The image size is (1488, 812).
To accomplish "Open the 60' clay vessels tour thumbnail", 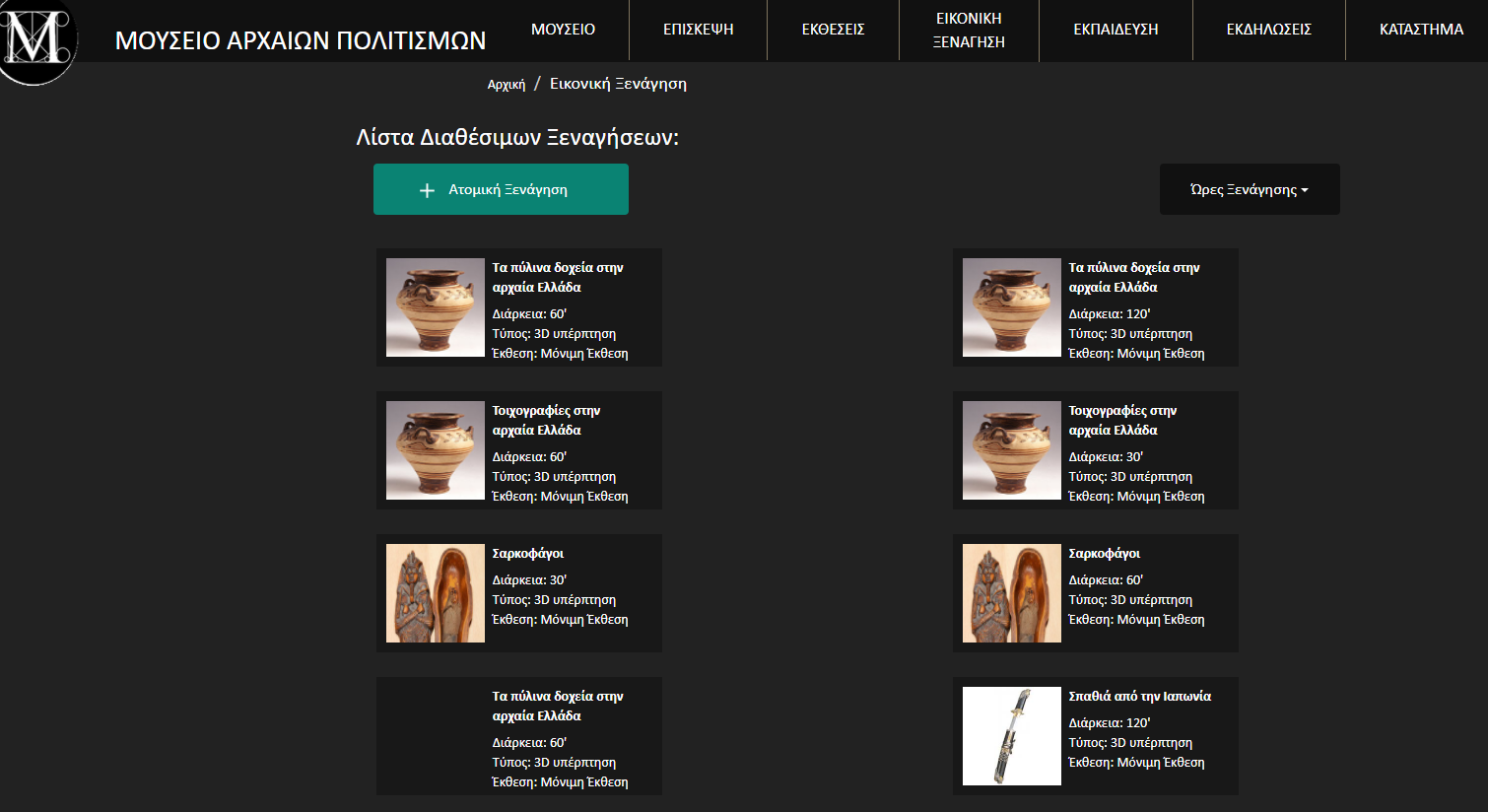I will pyautogui.click(x=436, y=307).
